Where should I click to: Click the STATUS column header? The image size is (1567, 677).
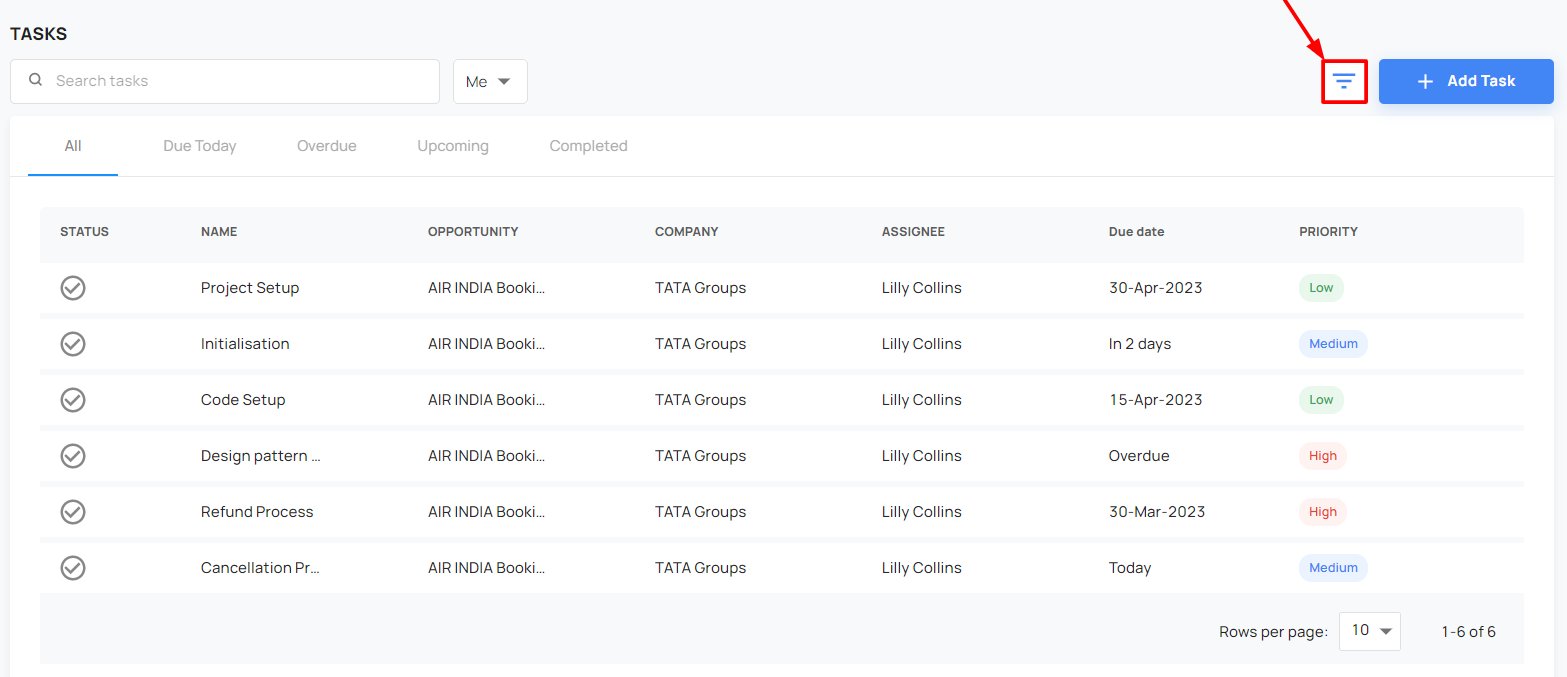pos(84,232)
